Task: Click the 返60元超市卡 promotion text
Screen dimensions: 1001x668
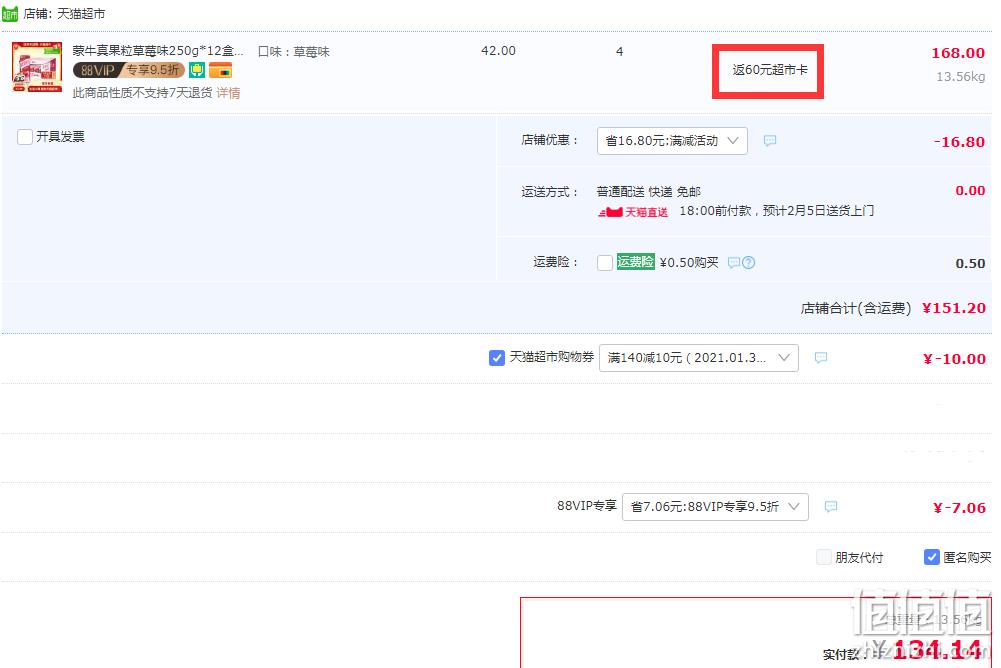Action: click(x=769, y=70)
